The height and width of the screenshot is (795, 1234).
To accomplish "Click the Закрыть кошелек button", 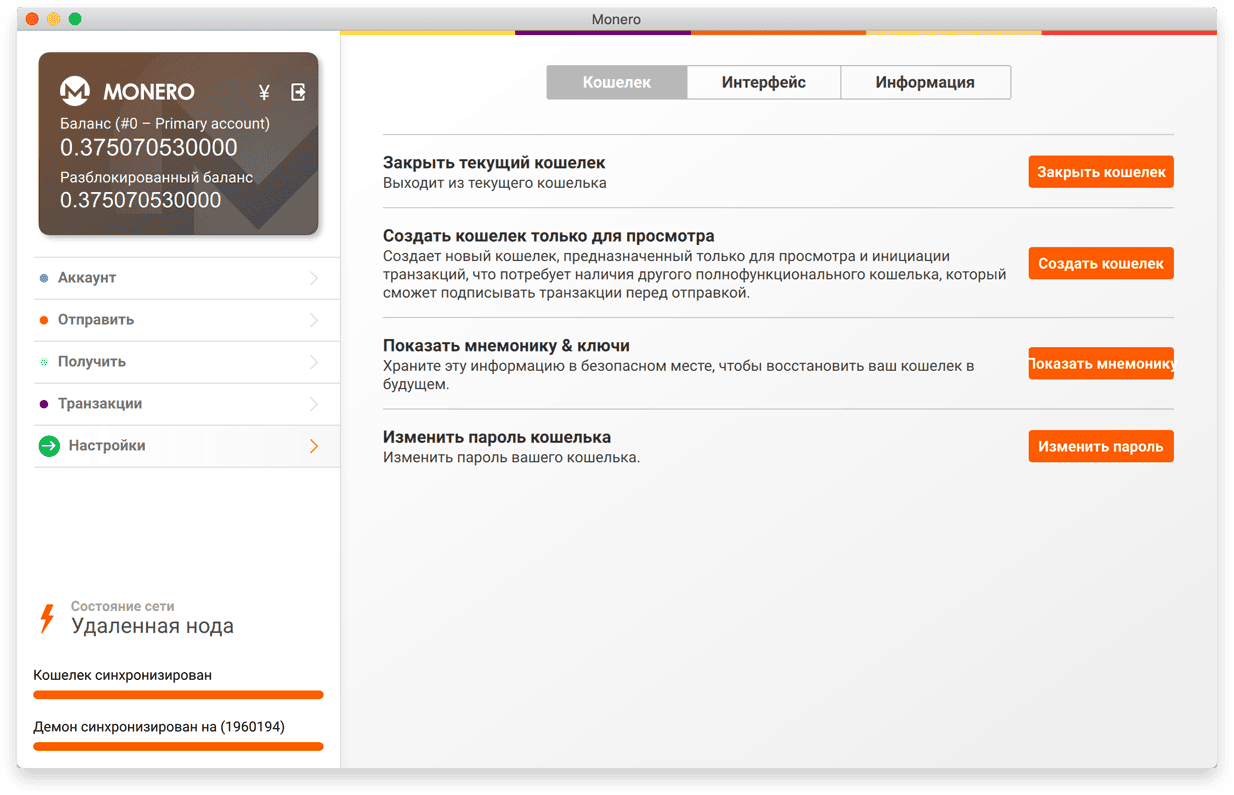I will 1101,172.
